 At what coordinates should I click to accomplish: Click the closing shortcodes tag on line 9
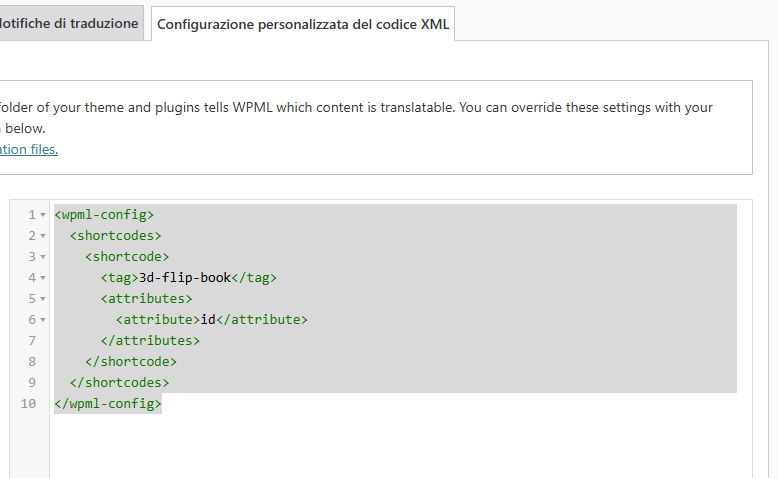click(119, 383)
